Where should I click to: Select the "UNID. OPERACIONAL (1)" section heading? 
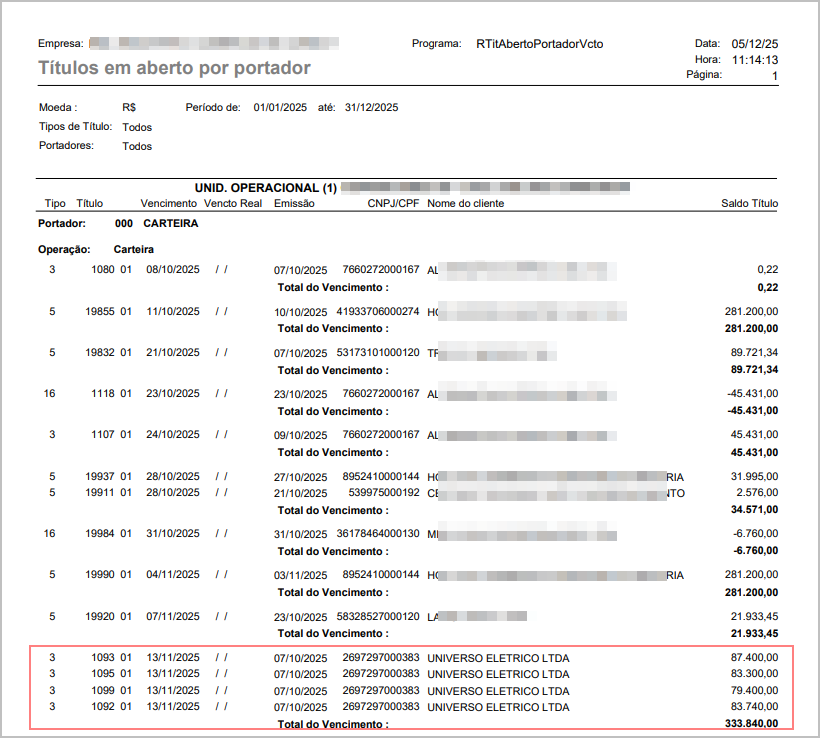pyautogui.click(x=265, y=187)
